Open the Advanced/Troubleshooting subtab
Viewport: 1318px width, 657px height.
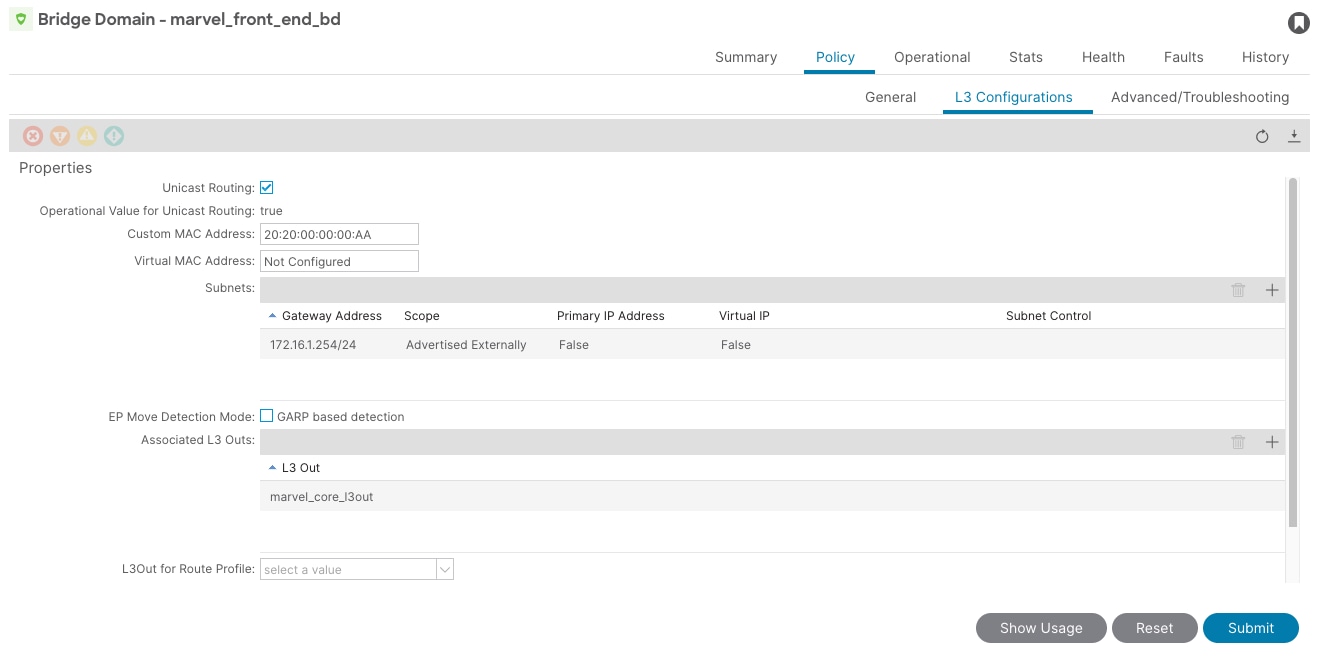tap(1200, 97)
